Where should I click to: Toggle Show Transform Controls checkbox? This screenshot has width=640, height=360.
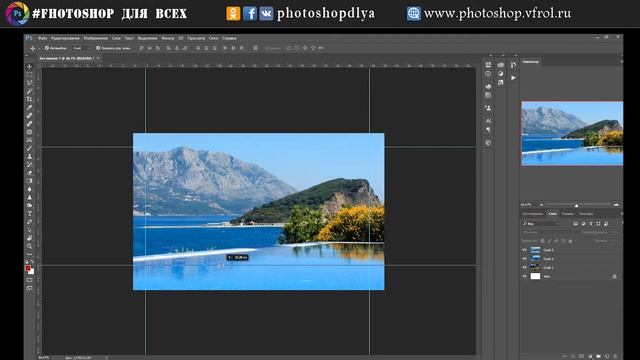98,48
